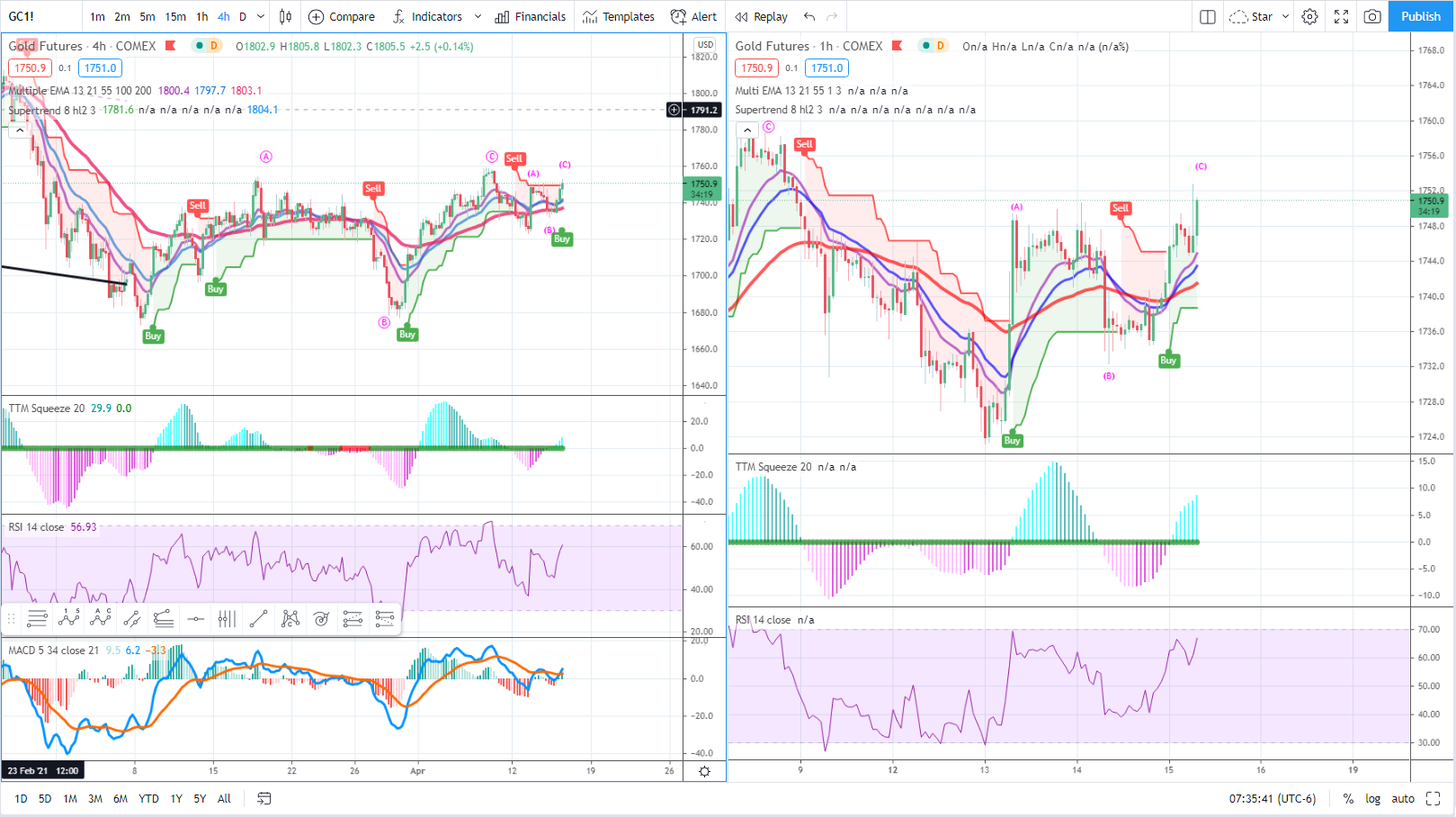Screen dimensions: 1456x817
Task: Expand the Indicators favorites dropdown arrow
Action: [x=478, y=16]
